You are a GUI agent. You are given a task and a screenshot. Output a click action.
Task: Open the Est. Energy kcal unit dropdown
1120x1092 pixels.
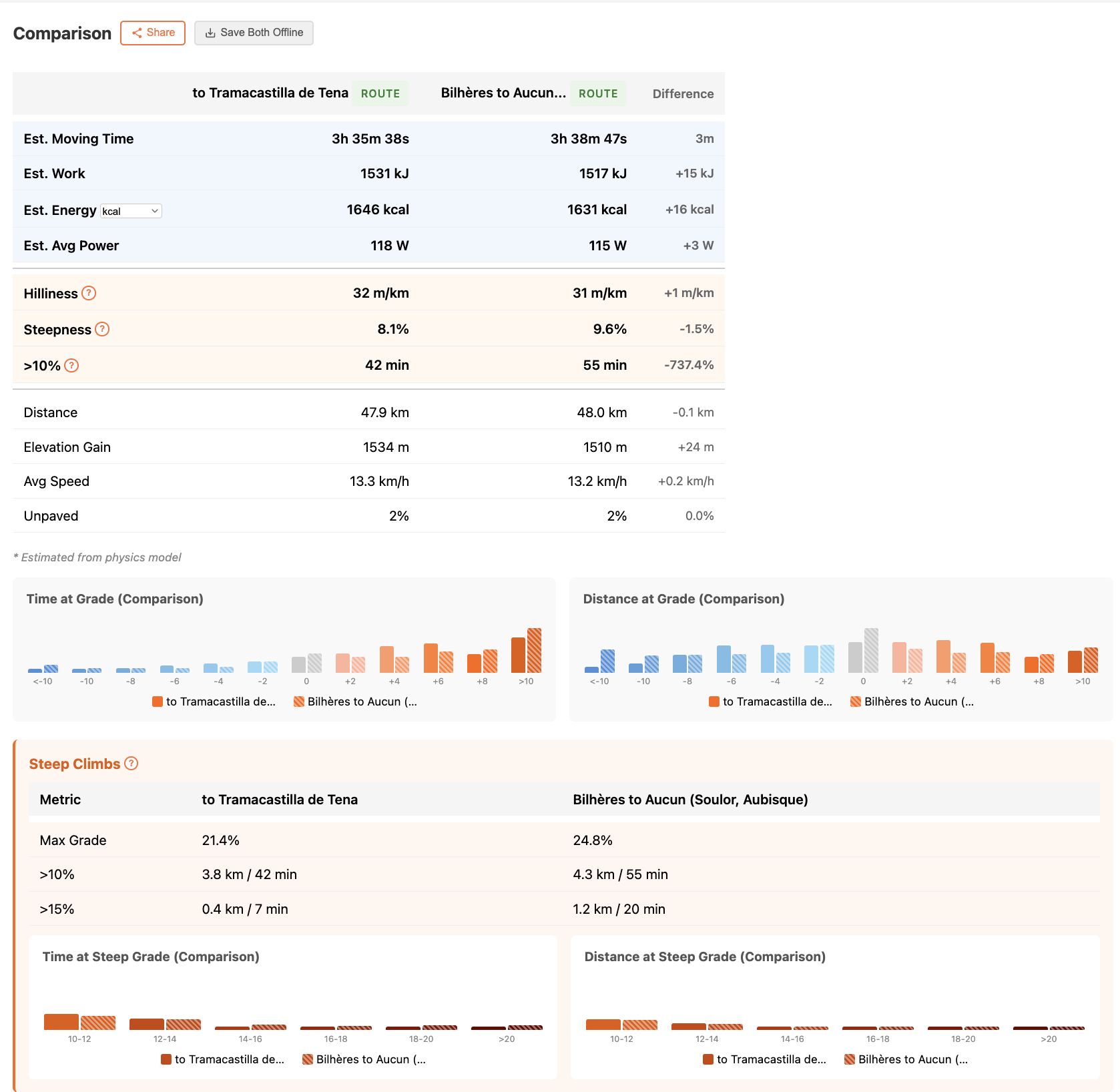point(131,211)
